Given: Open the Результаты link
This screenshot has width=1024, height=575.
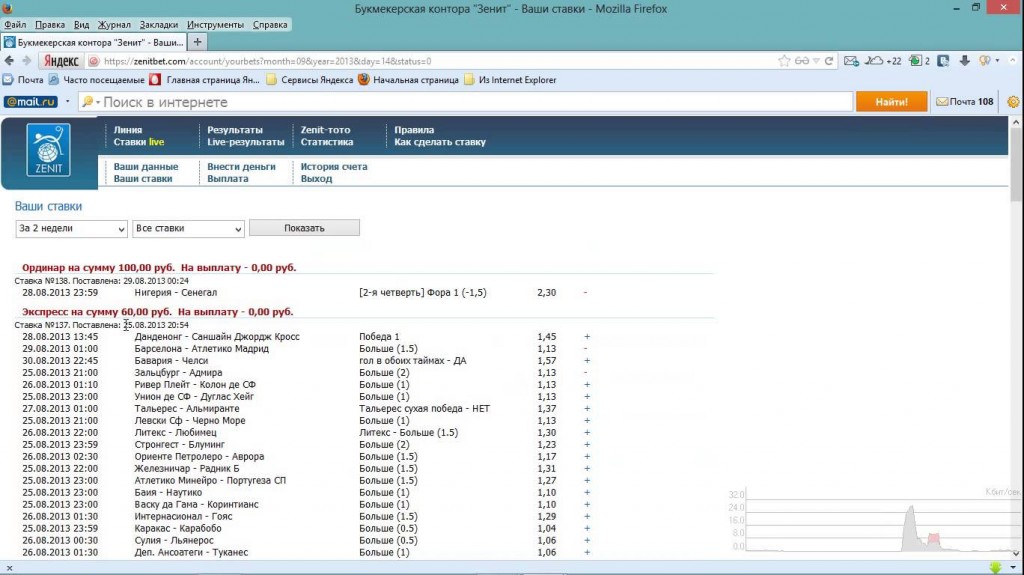Looking at the screenshot, I should [235, 130].
